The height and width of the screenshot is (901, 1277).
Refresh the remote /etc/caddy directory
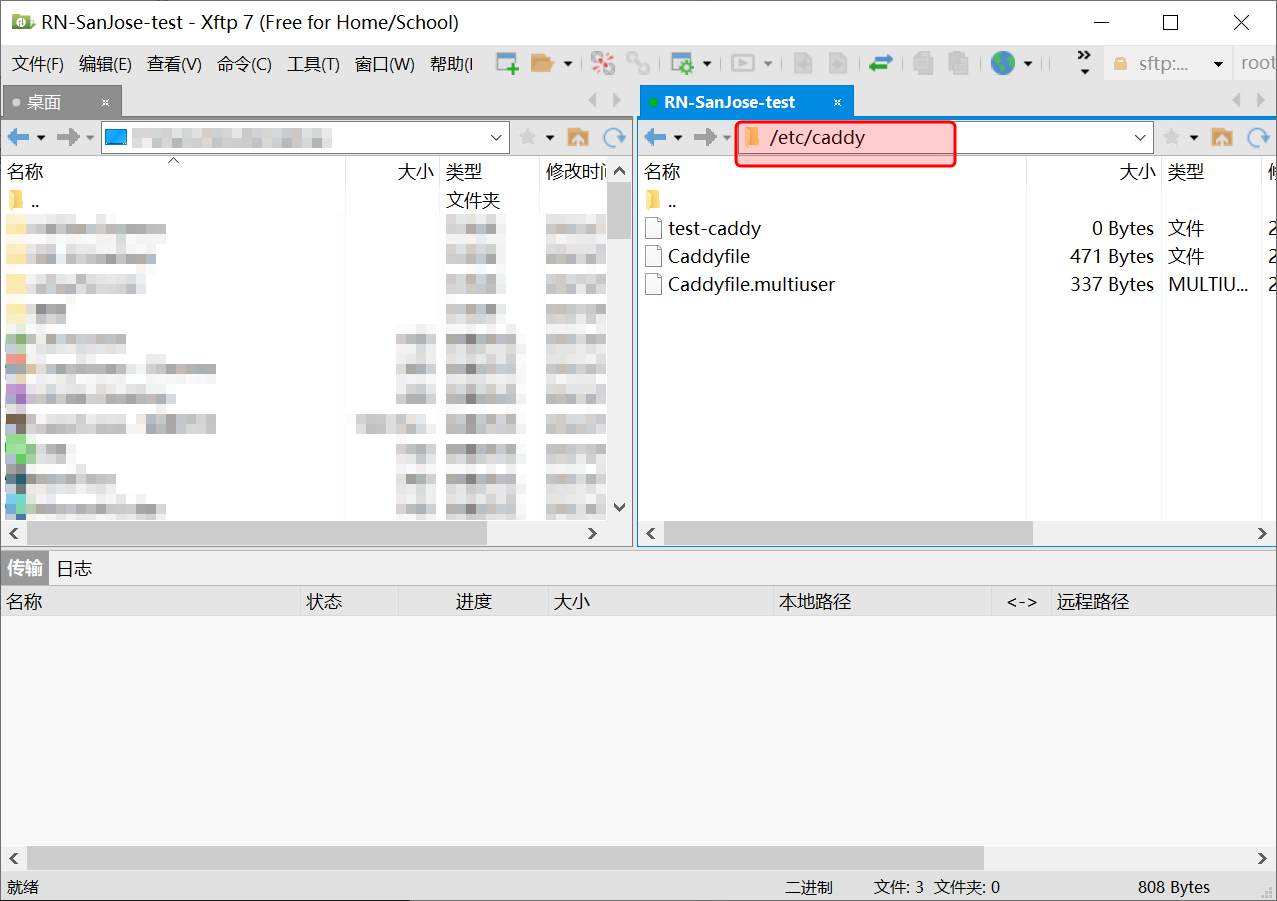(1258, 137)
